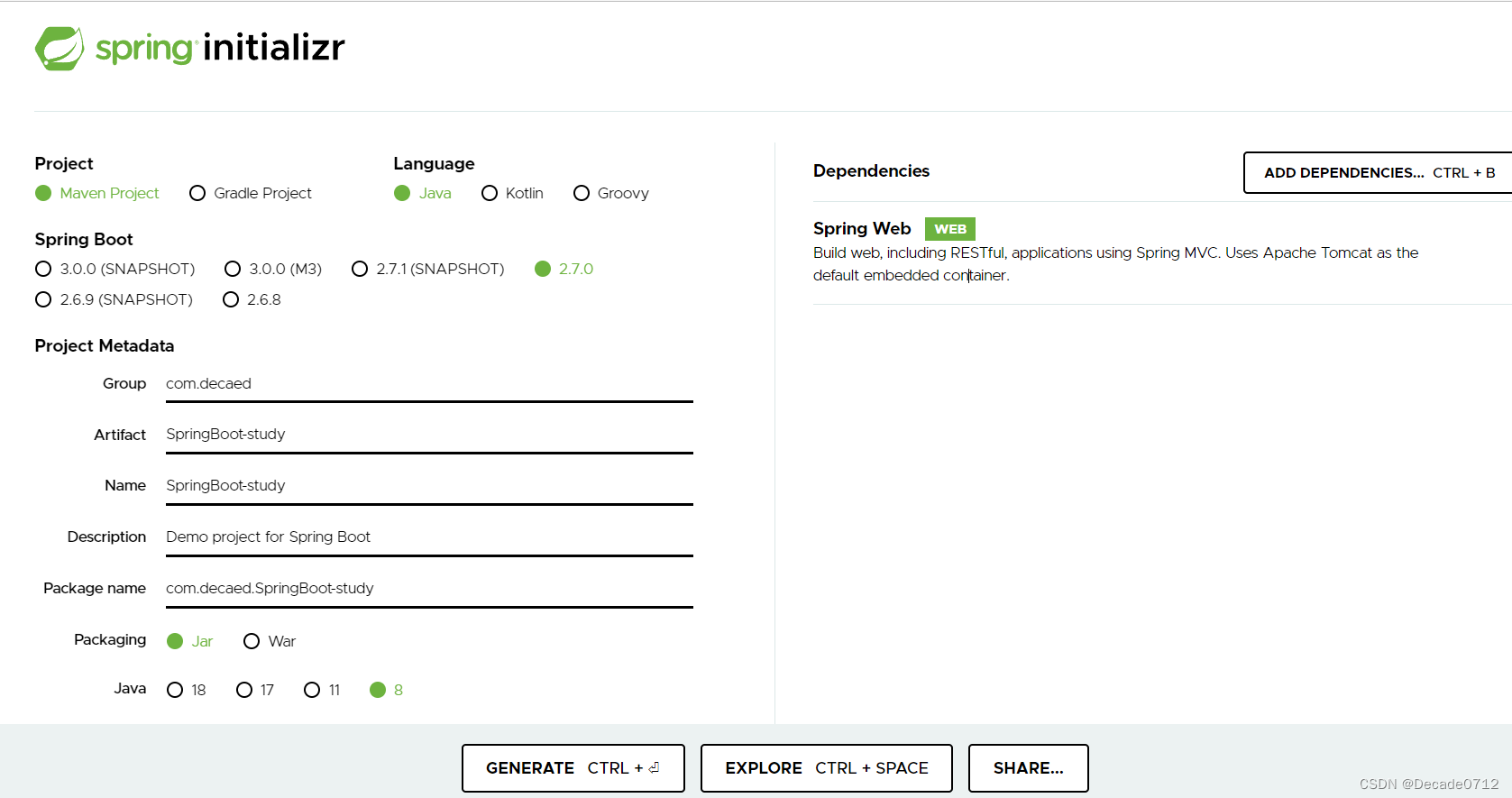Click the Spring Web dependency description text
Viewport: 1512px width, 798px height.
point(1116,264)
